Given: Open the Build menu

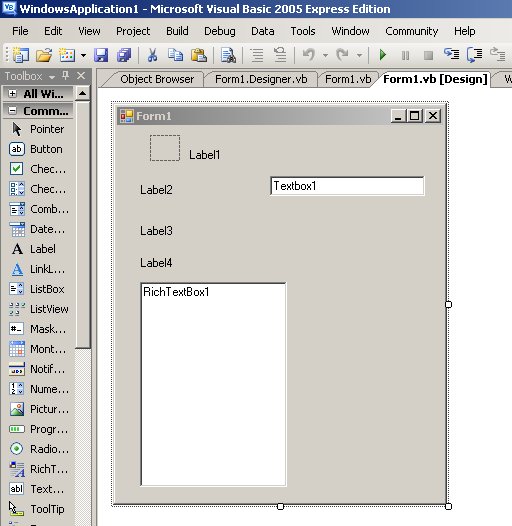Looking at the screenshot, I should click(x=177, y=31).
